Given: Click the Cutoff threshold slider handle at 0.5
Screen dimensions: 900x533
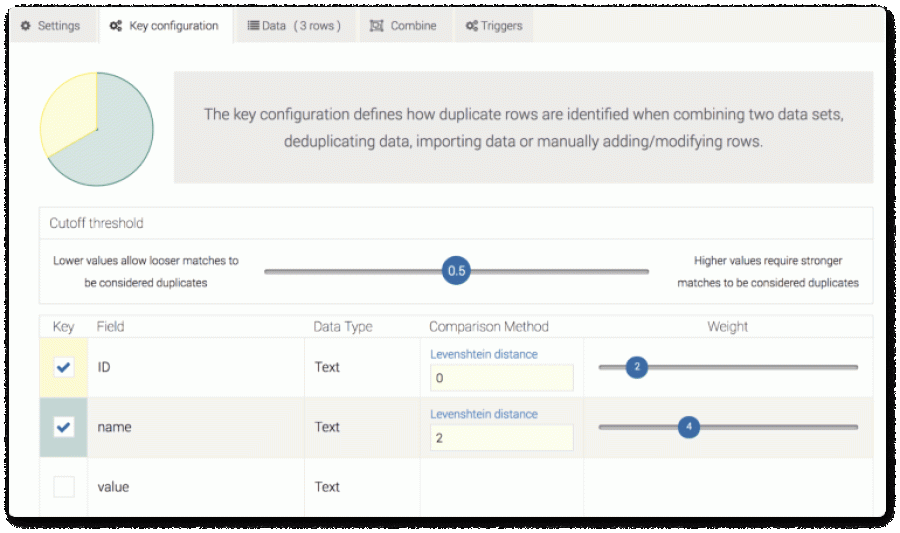Looking at the screenshot, I should (x=456, y=271).
